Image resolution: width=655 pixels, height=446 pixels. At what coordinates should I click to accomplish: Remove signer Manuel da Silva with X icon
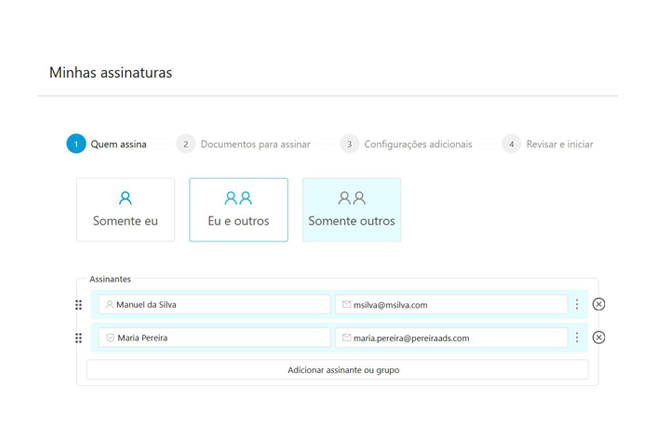[x=599, y=305]
